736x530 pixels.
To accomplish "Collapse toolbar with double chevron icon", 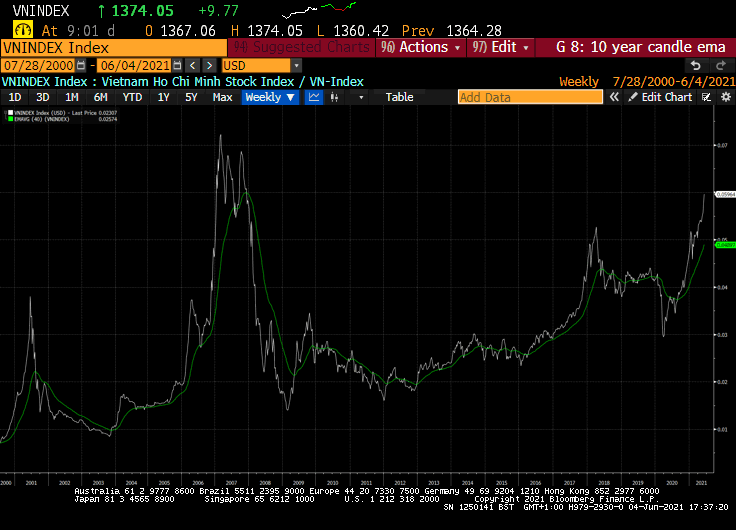I will tap(614, 97).
